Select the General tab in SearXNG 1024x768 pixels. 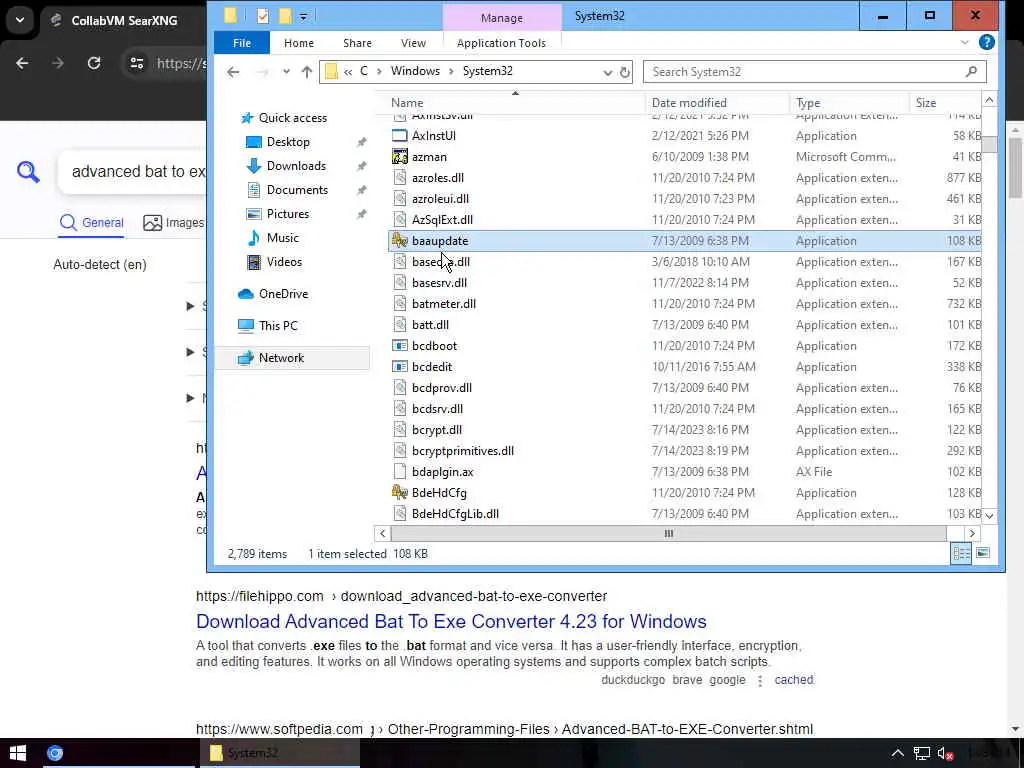pyautogui.click(x=91, y=223)
